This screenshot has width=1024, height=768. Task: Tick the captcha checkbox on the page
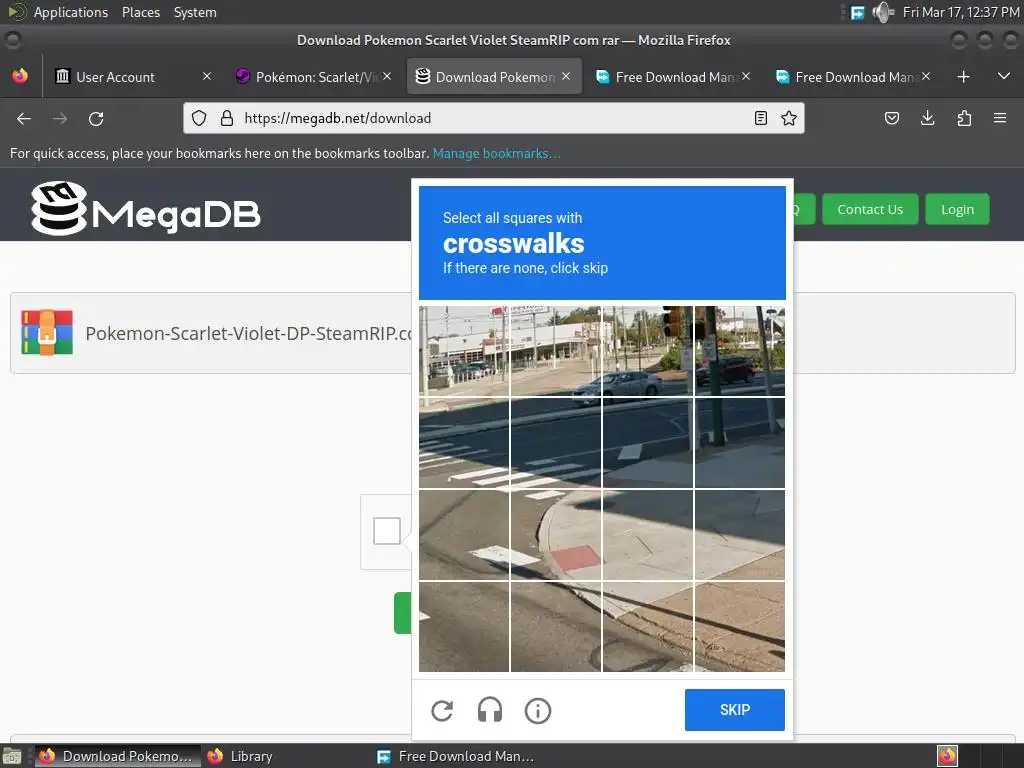click(x=387, y=531)
